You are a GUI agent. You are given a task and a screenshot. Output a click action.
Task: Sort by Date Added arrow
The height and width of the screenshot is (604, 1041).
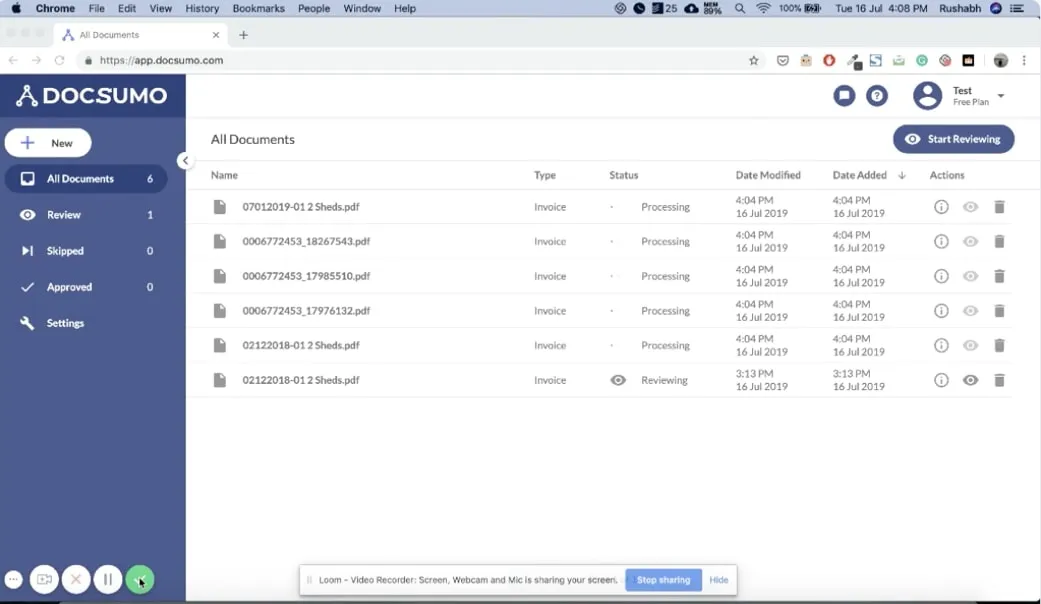(902, 175)
